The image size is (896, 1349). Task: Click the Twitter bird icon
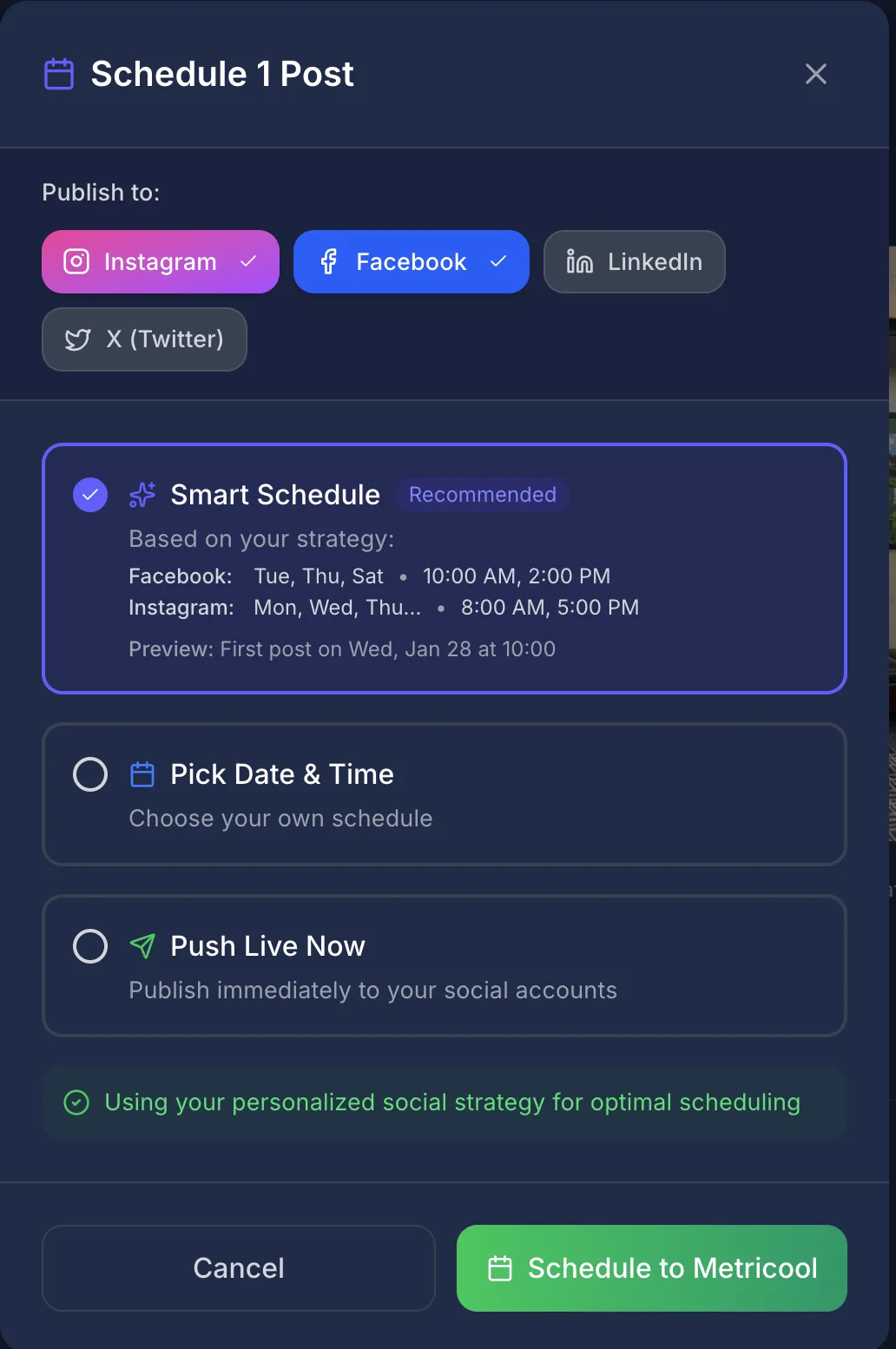tap(77, 339)
